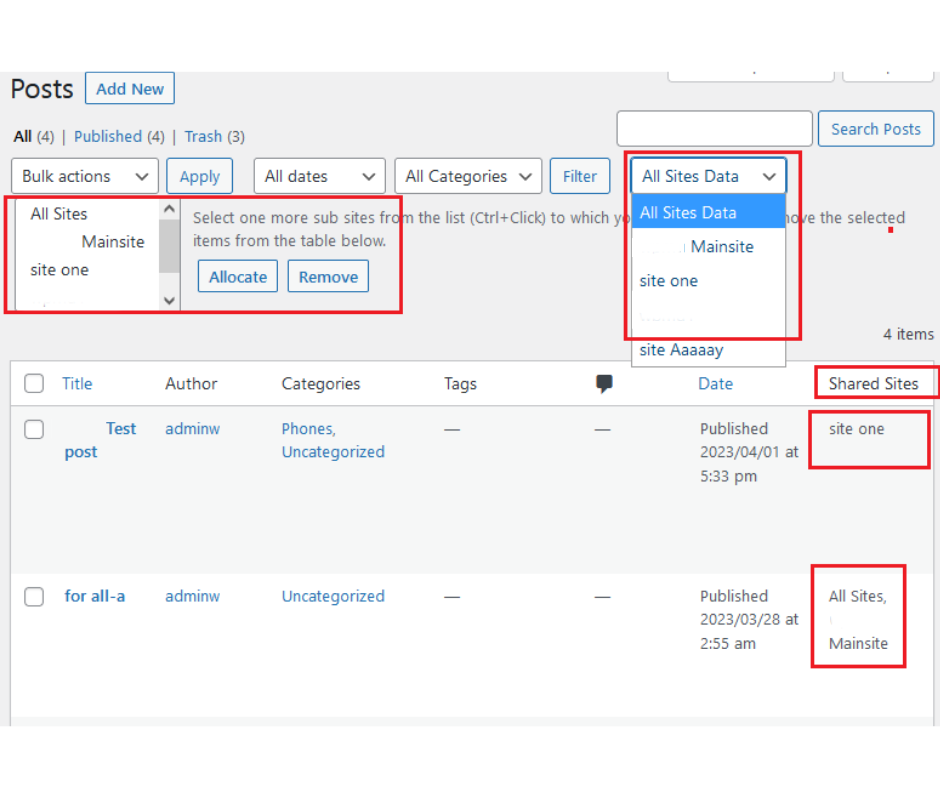Click sub sites listbox scroll down arrow

[170, 300]
